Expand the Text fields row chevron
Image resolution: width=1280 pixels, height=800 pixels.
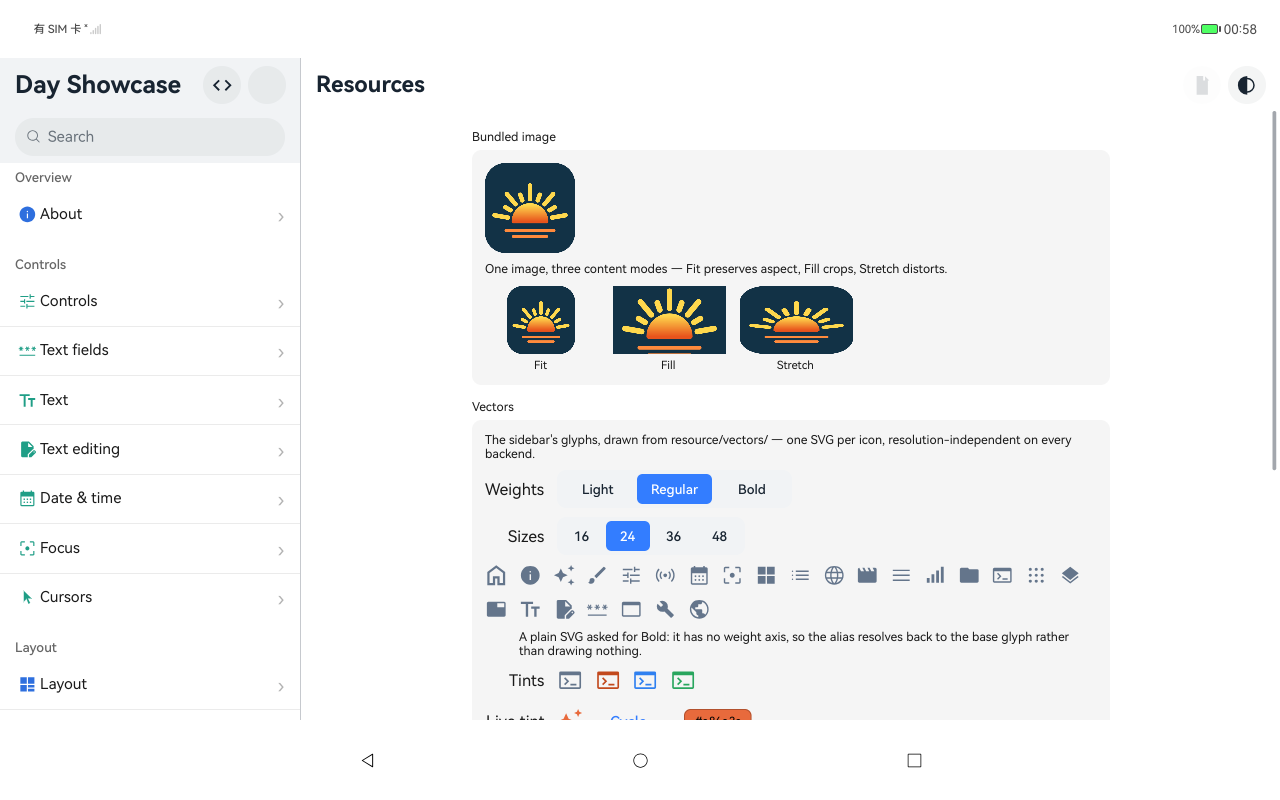281,352
